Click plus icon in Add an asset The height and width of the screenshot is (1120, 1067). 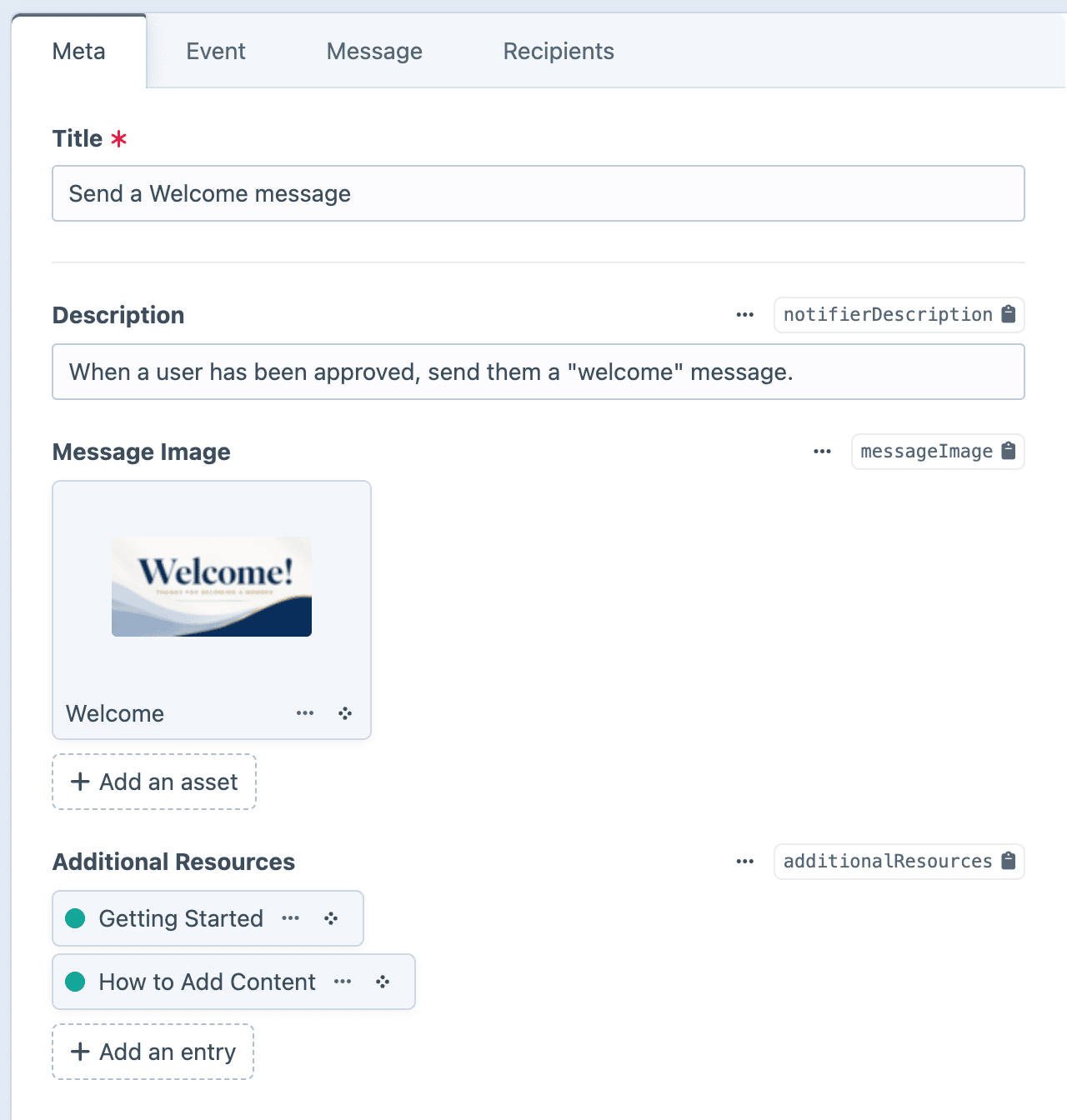click(x=80, y=782)
